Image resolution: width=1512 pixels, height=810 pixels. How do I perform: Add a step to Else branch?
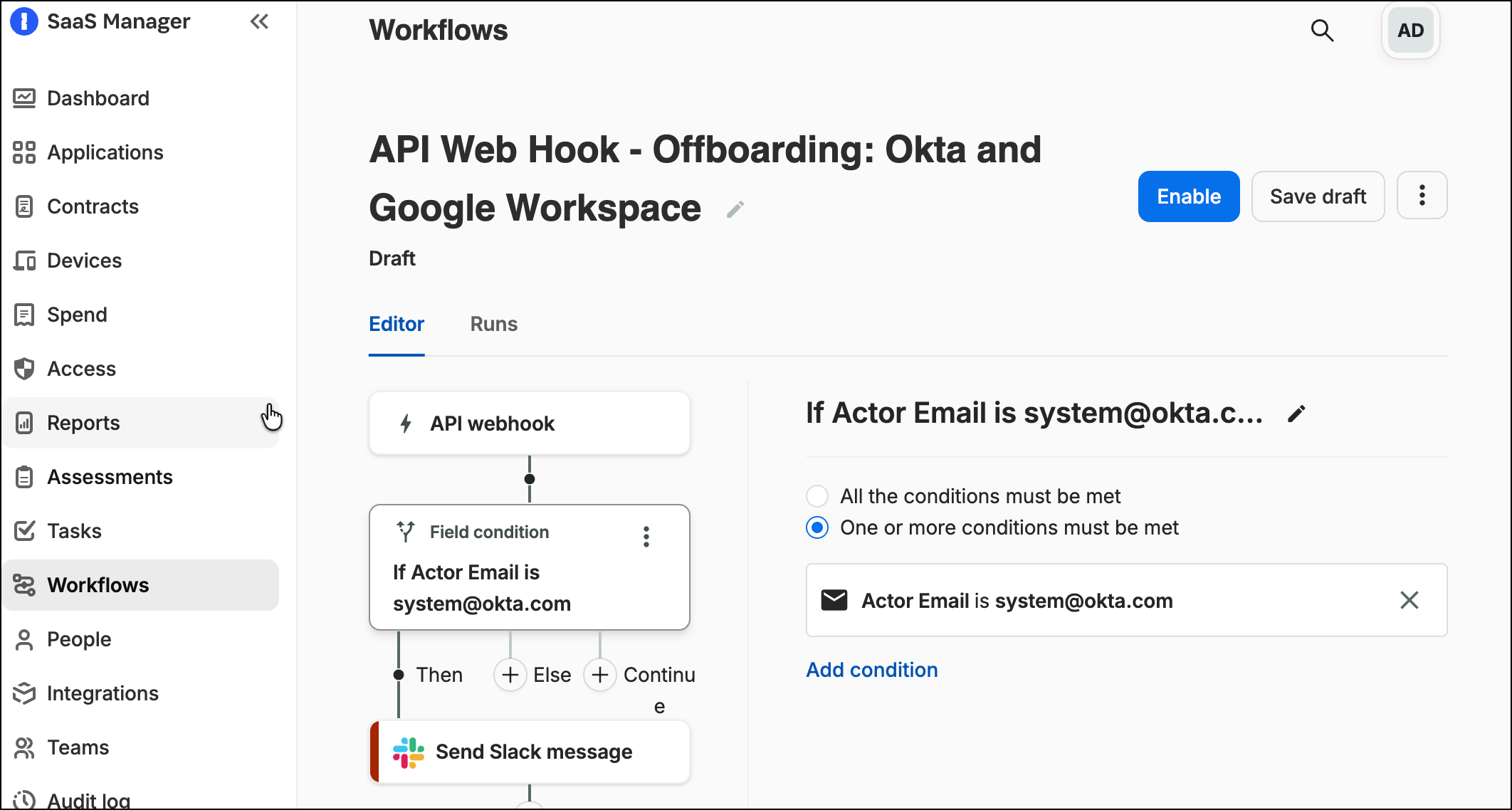tap(510, 675)
